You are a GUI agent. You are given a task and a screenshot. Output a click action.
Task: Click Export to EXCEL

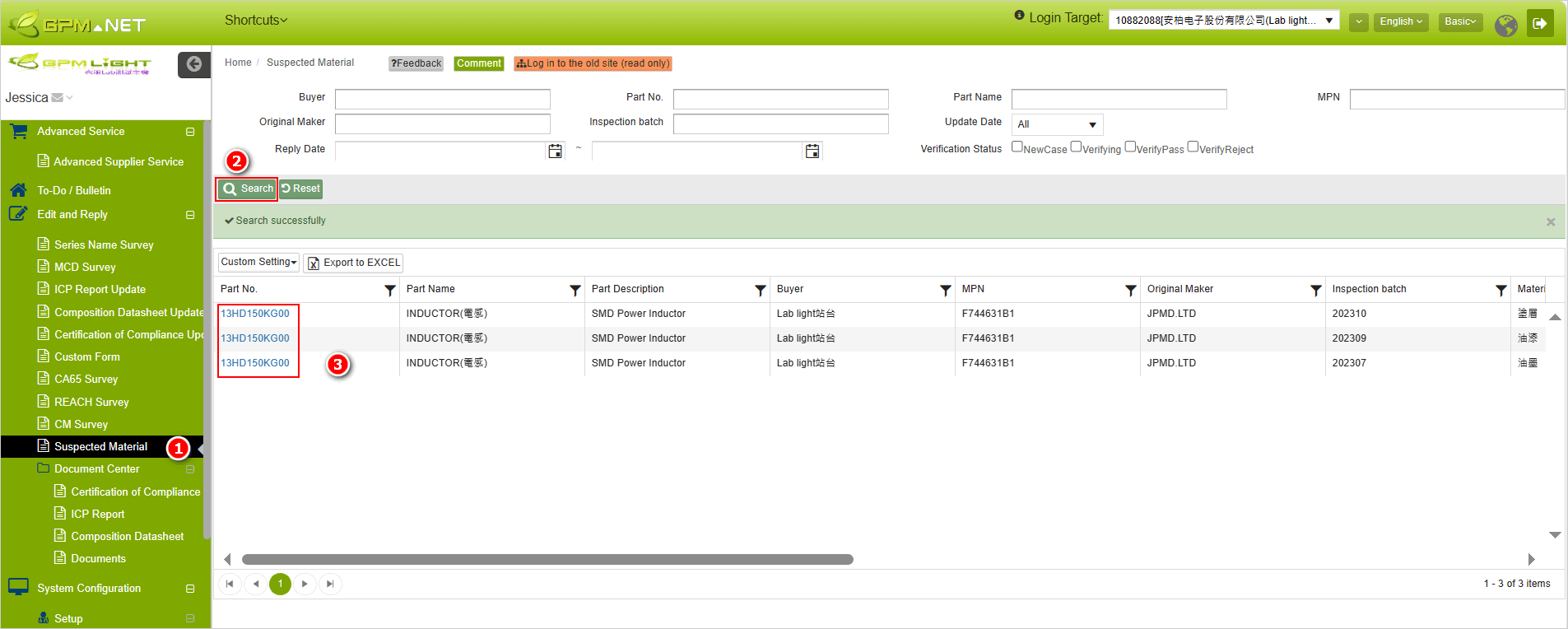pos(353,263)
